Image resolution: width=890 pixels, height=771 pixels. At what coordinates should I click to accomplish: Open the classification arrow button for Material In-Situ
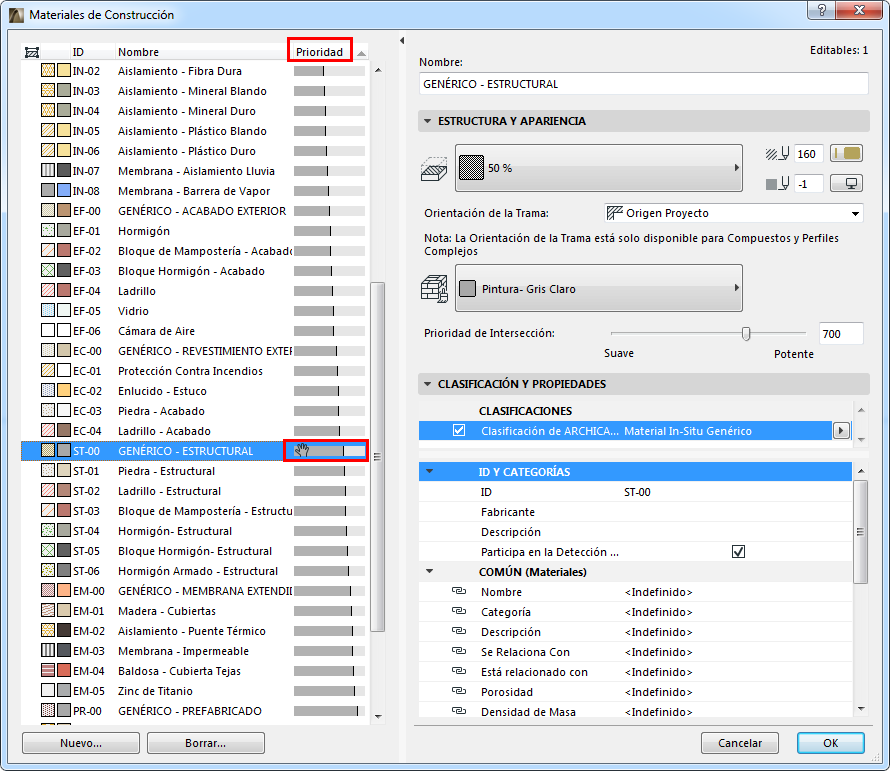pyautogui.click(x=841, y=431)
